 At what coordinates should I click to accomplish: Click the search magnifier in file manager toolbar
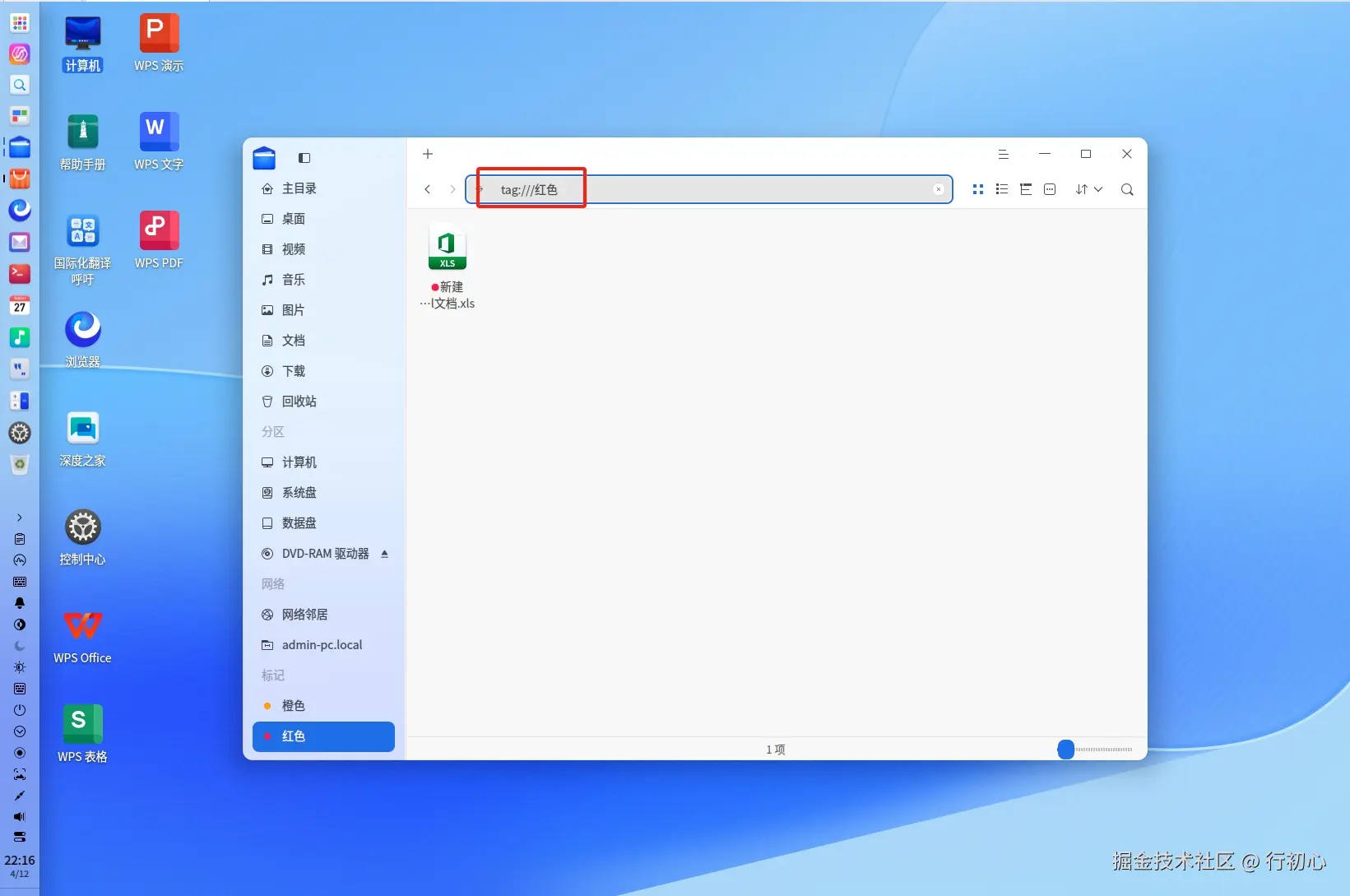1127,189
